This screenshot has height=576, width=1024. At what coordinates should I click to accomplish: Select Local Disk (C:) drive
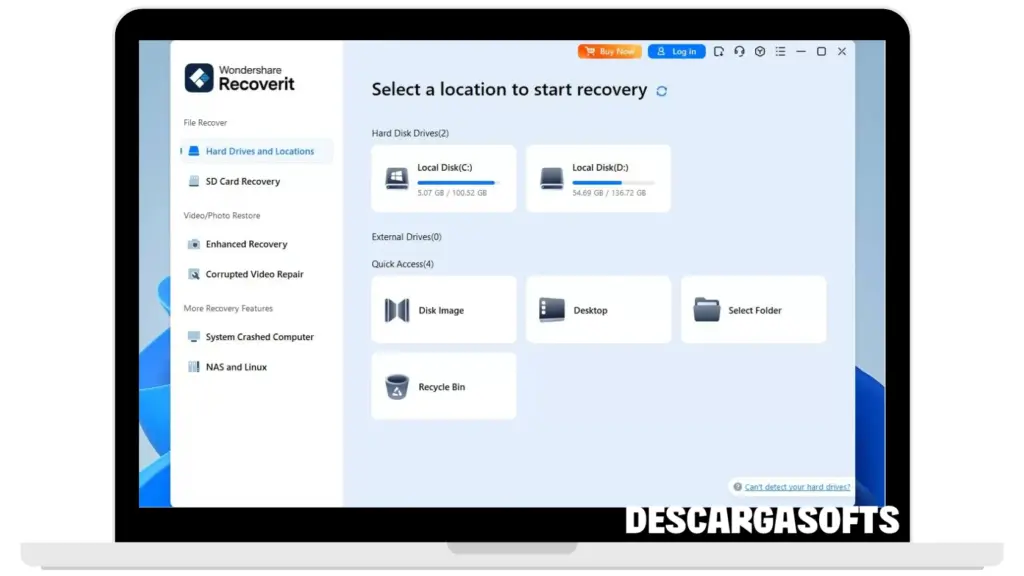tap(443, 178)
